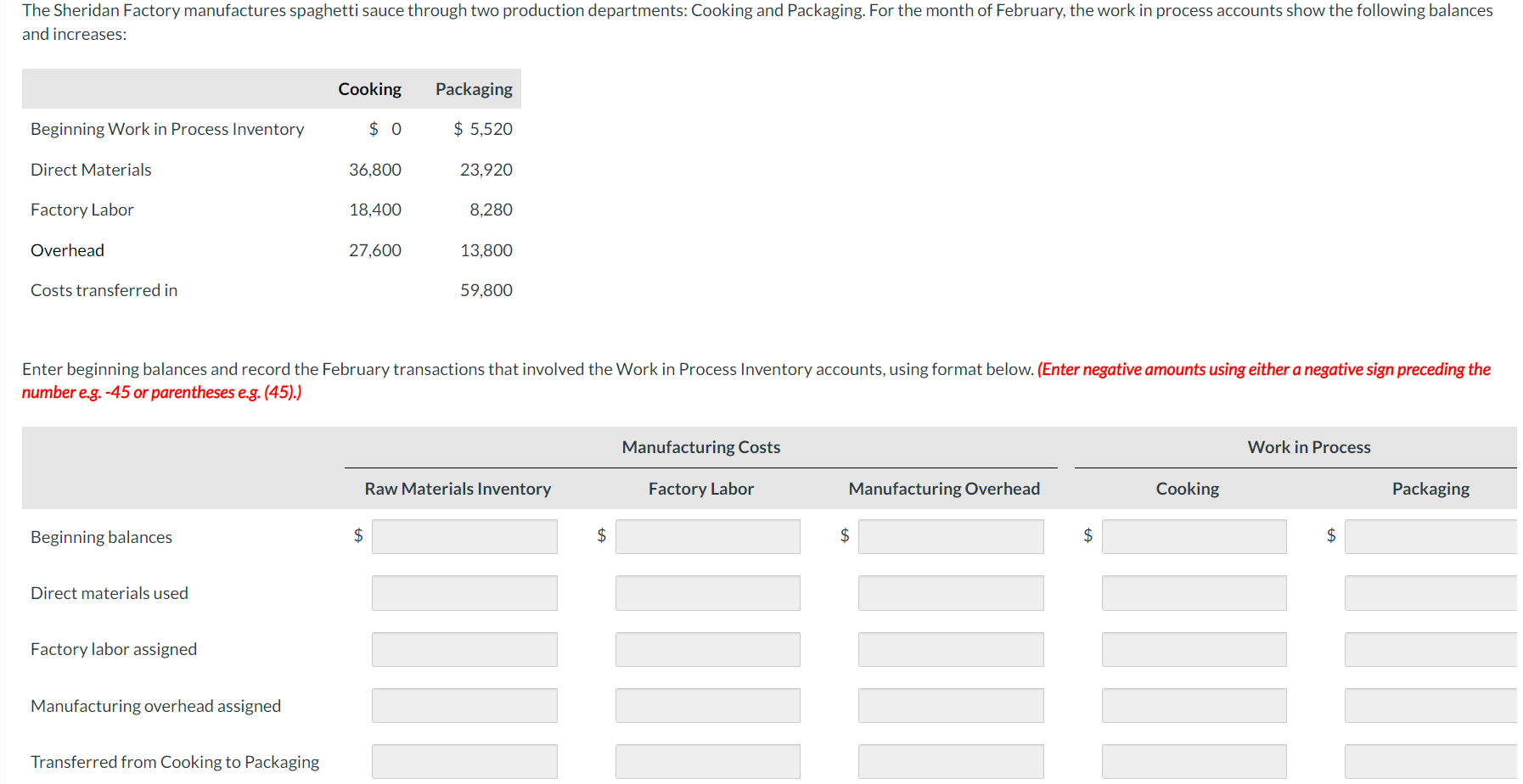Viewport: 1523px width, 784px height.
Task: Focus Raw Materials Inventory factory labor assigned field
Action: (x=464, y=649)
